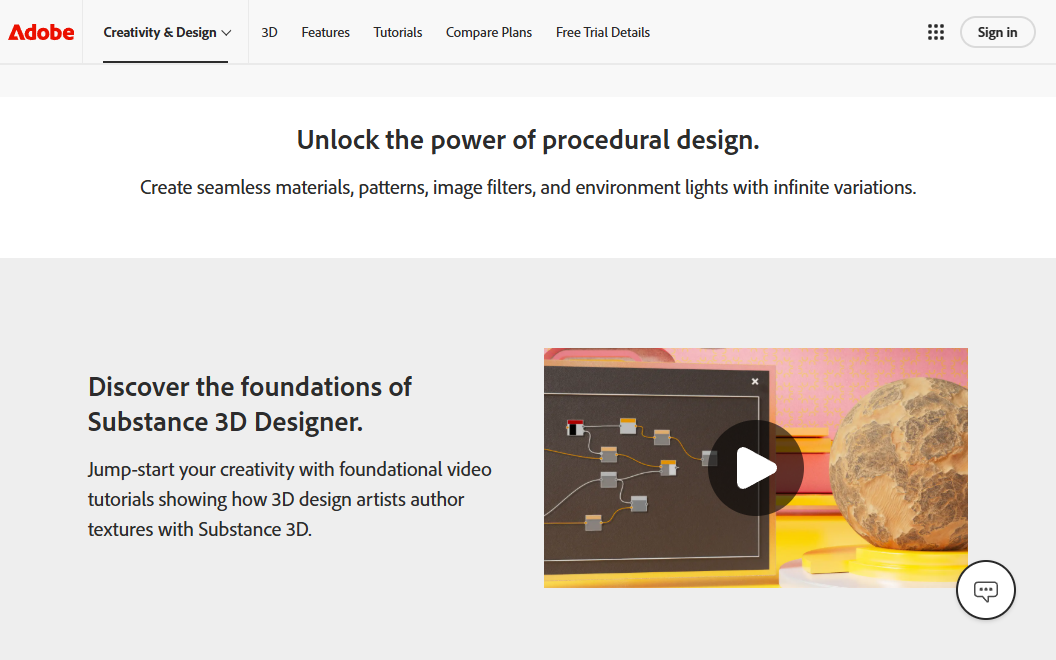Open the app switcher grid icon

[936, 32]
